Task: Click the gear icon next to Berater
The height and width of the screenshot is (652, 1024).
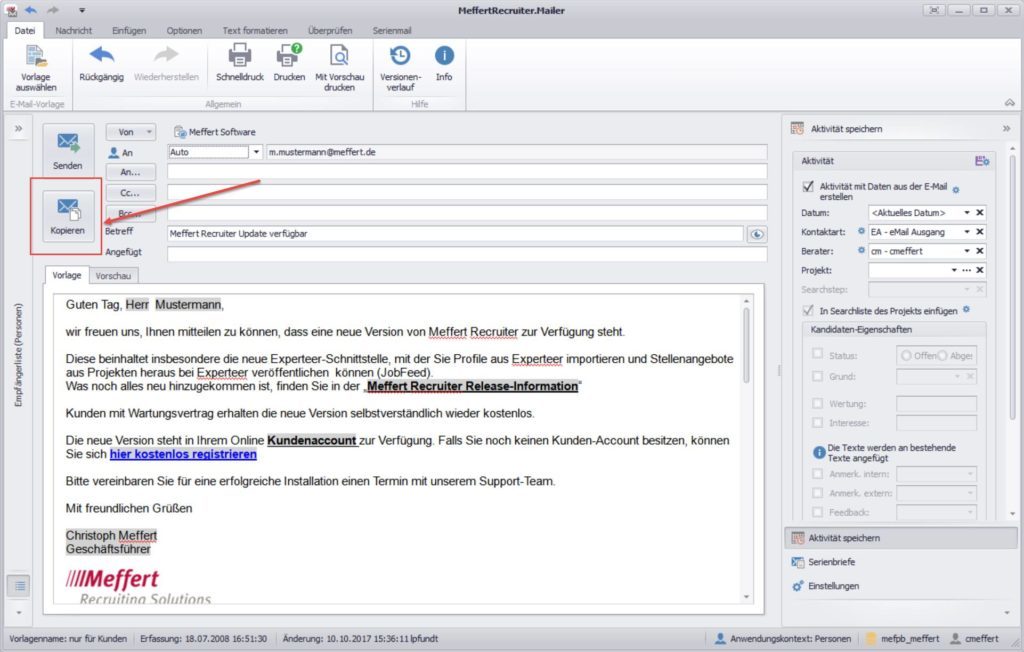Action: coord(861,250)
